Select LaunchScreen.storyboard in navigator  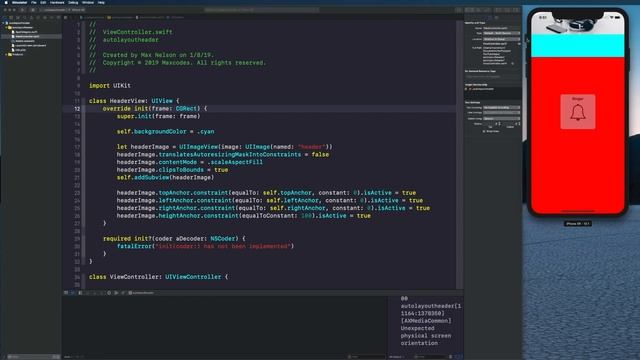click(30, 45)
